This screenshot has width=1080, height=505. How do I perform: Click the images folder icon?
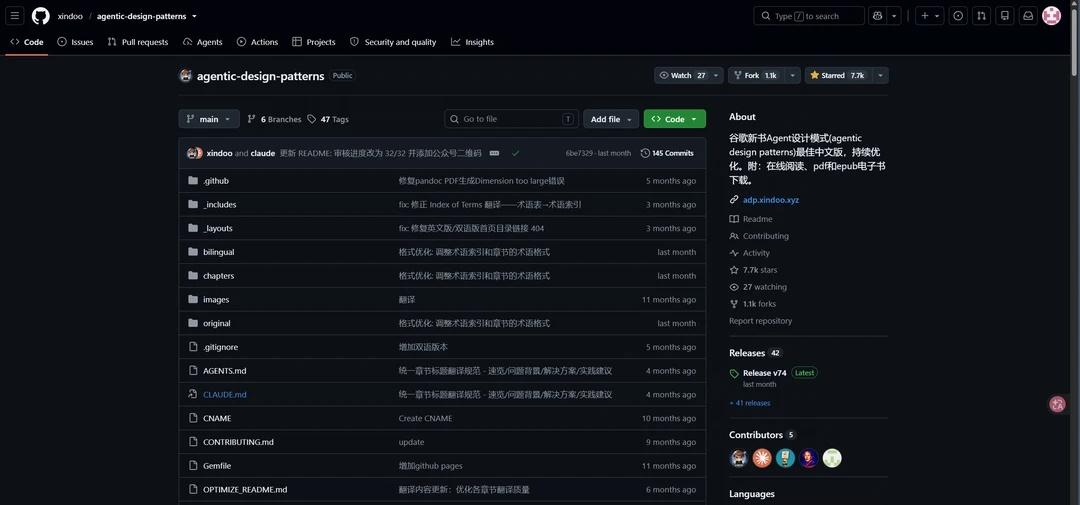pyautogui.click(x=193, y=300)
